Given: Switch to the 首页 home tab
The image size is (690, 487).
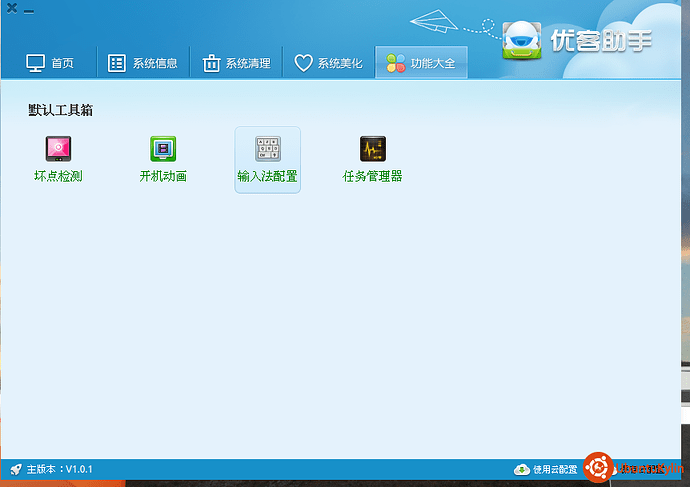Looking at the screenshot, I should click(50, 63).
